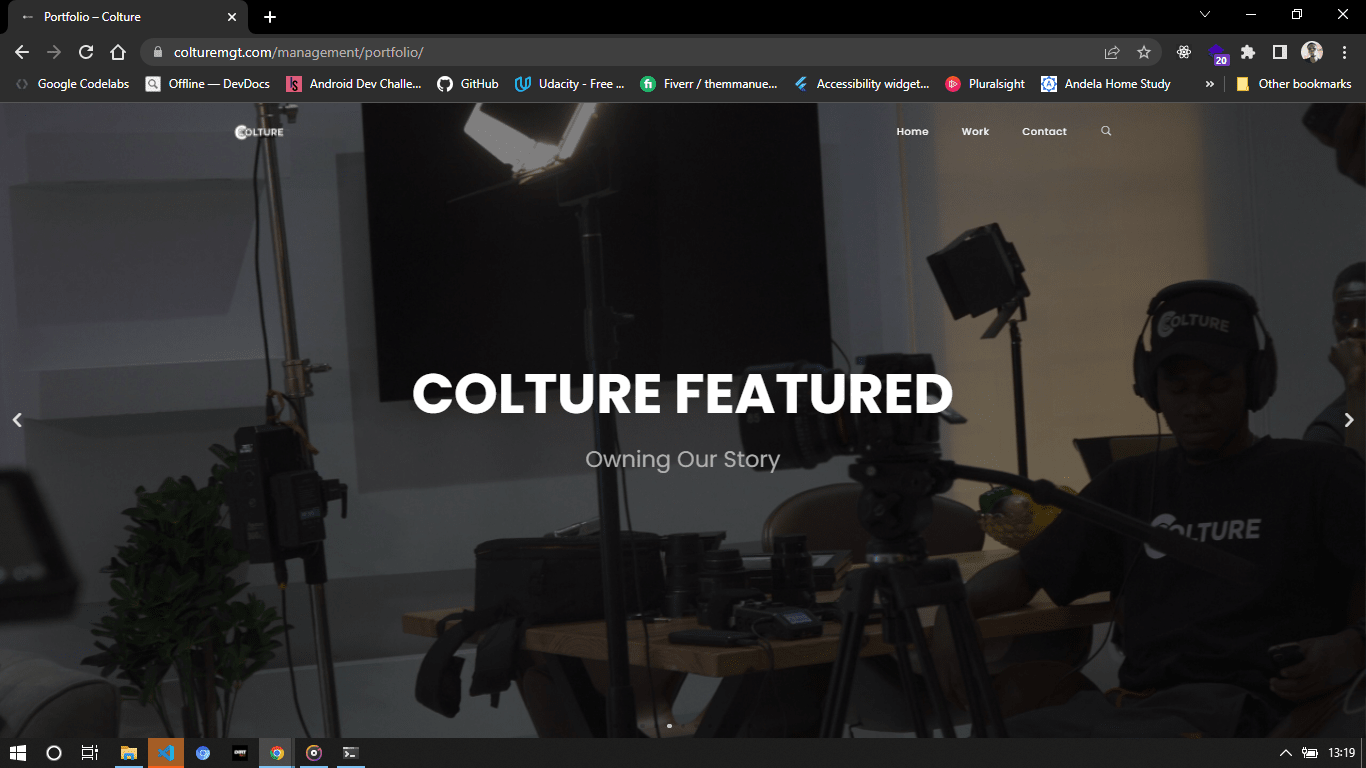Viewport: 1366px width, 768px height.
Task: Switch to Visual Studio Code in taskbar
Action: click(x=166, y=753)
